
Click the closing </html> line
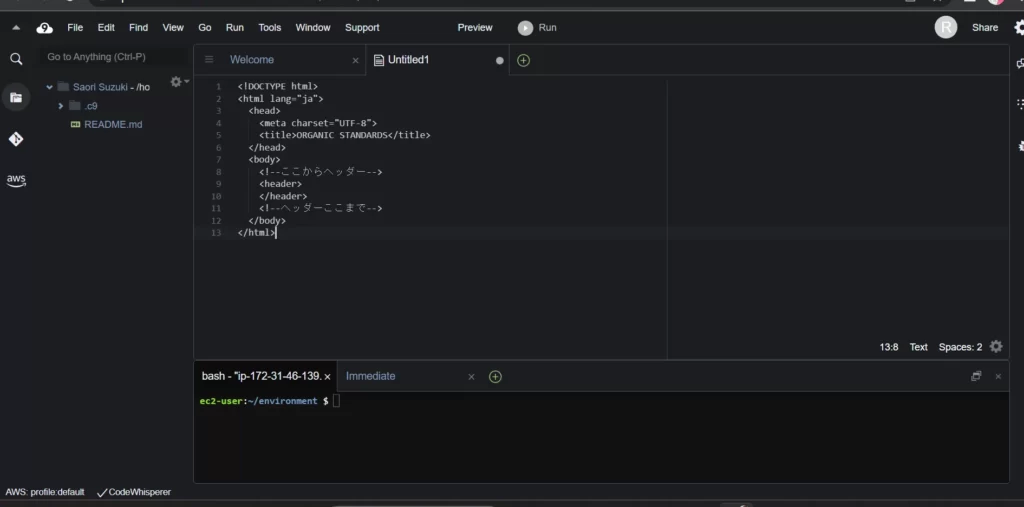[x=257, y=233]
